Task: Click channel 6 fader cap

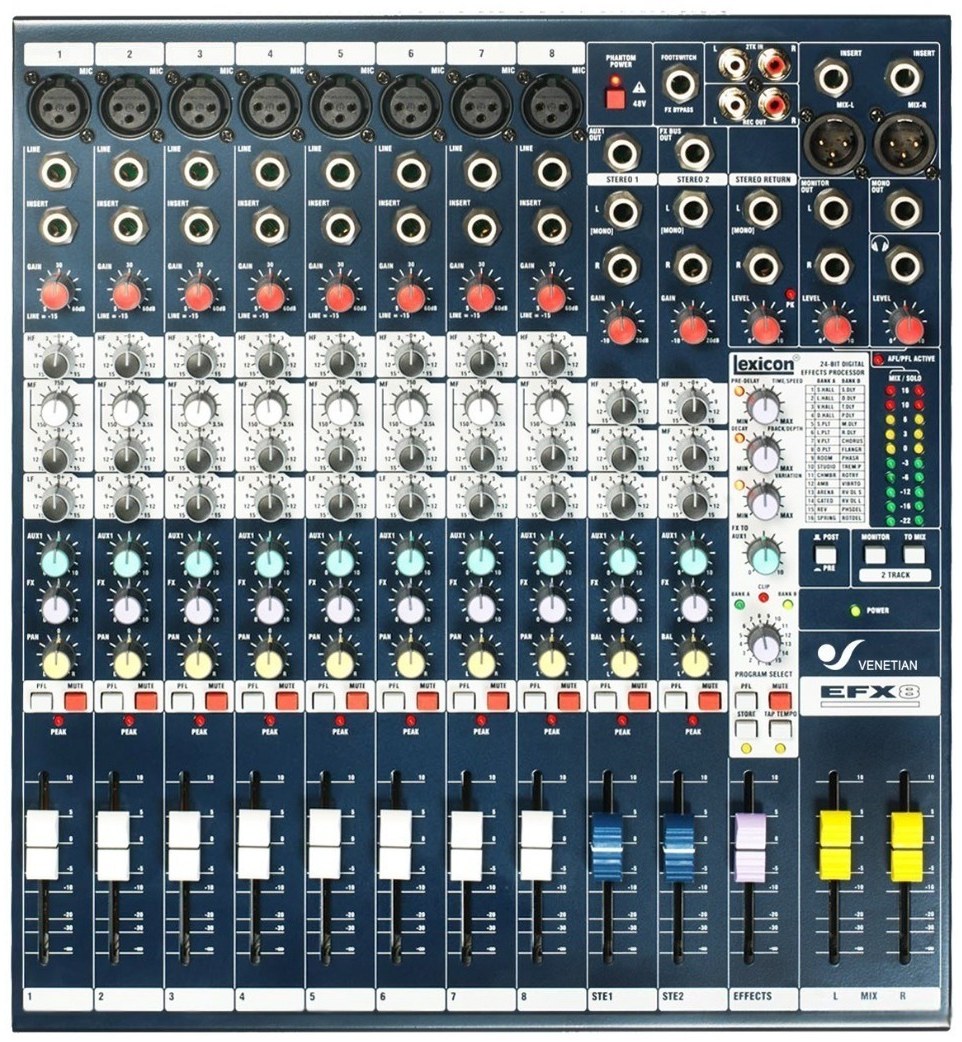Action: click(395, 845)
